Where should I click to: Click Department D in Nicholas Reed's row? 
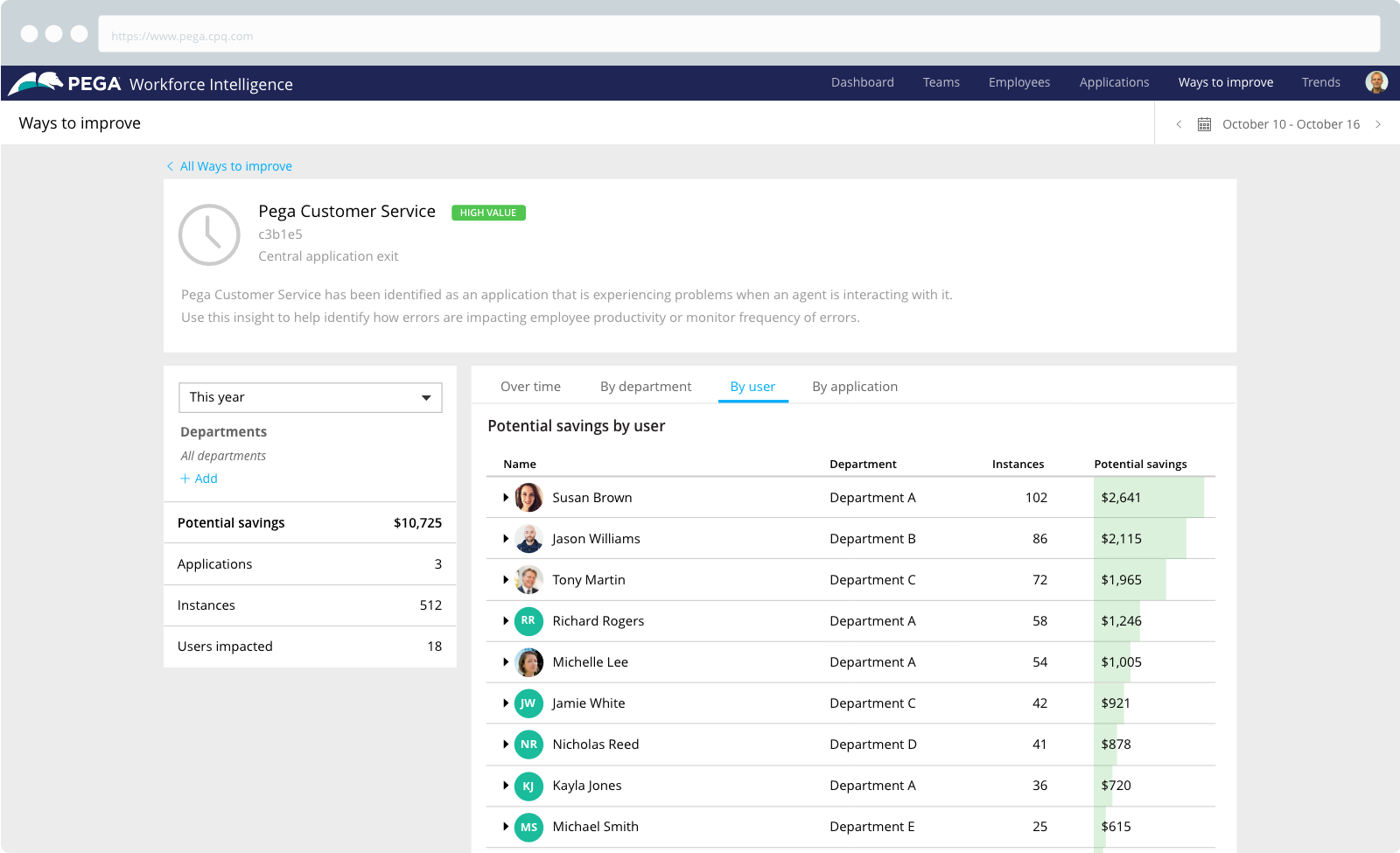(x=873, y=745)
